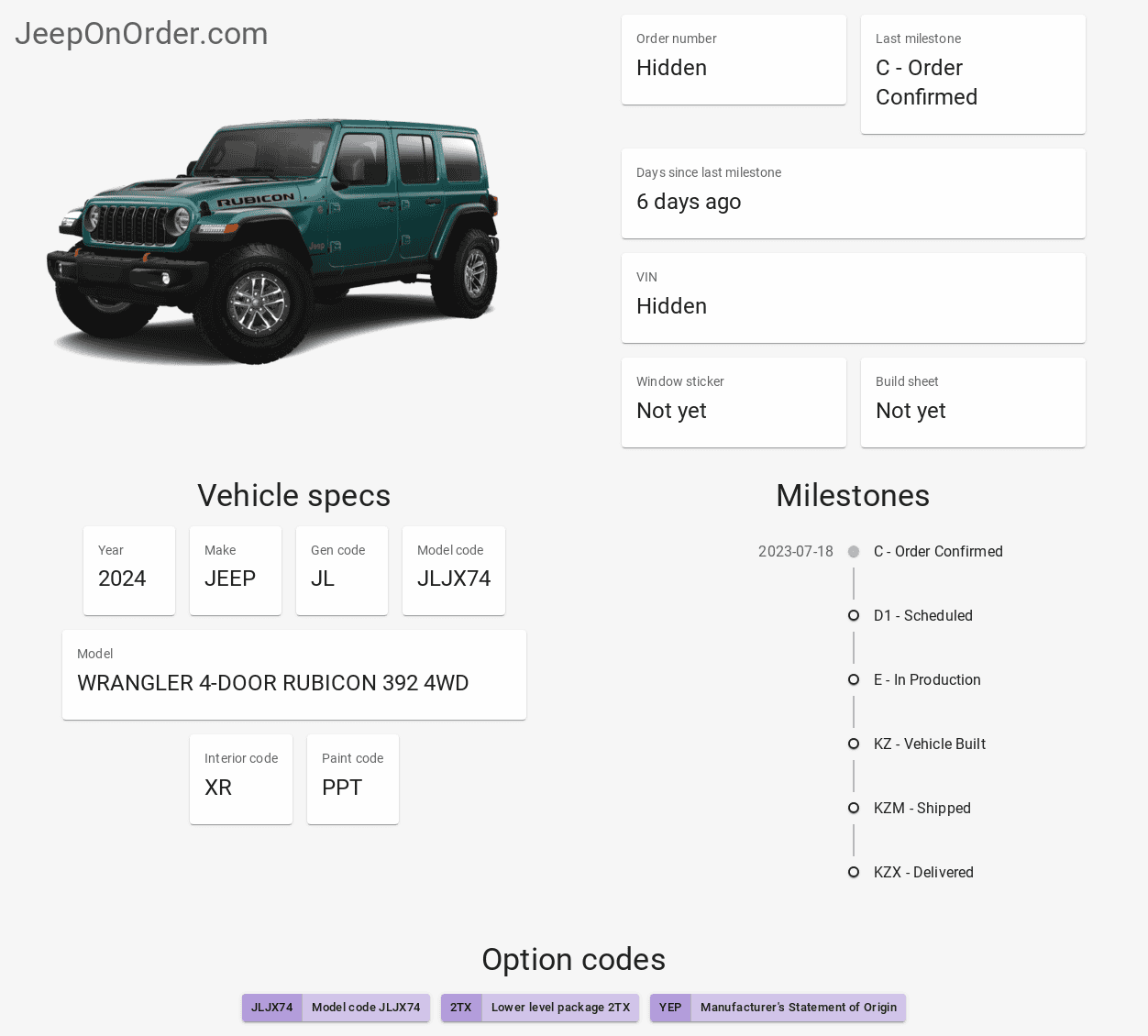
Task: Click the KZ - Vehicle Built milestone dot
Action: (x=854, y=744)
